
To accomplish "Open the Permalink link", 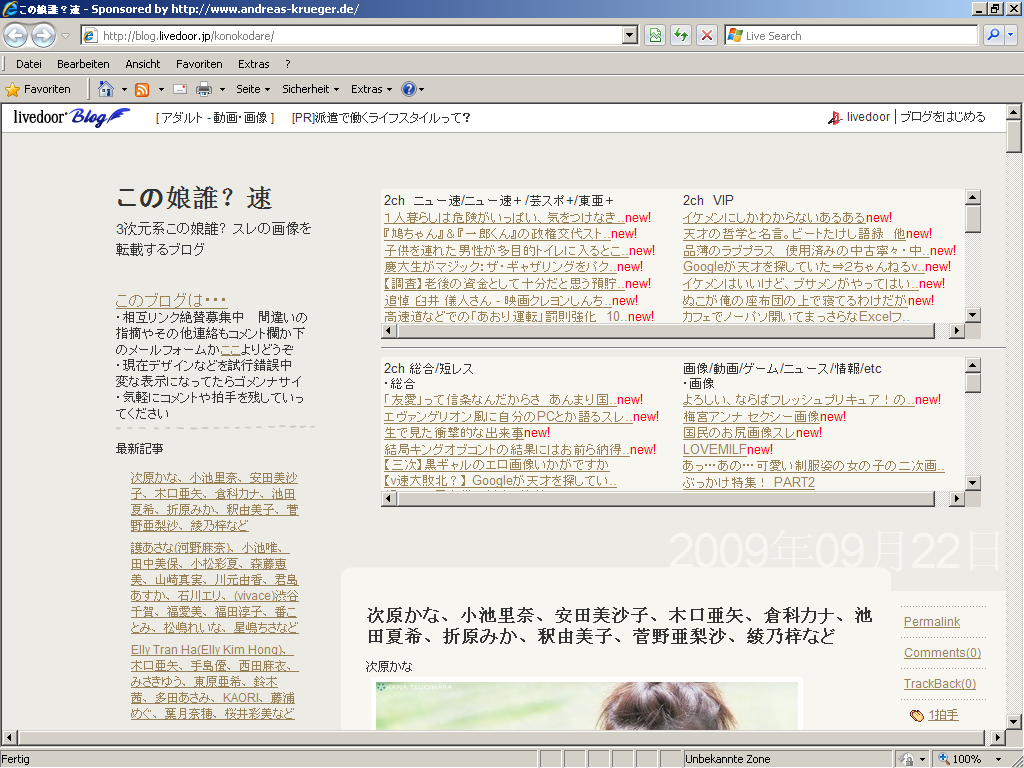I will point(931,622).
